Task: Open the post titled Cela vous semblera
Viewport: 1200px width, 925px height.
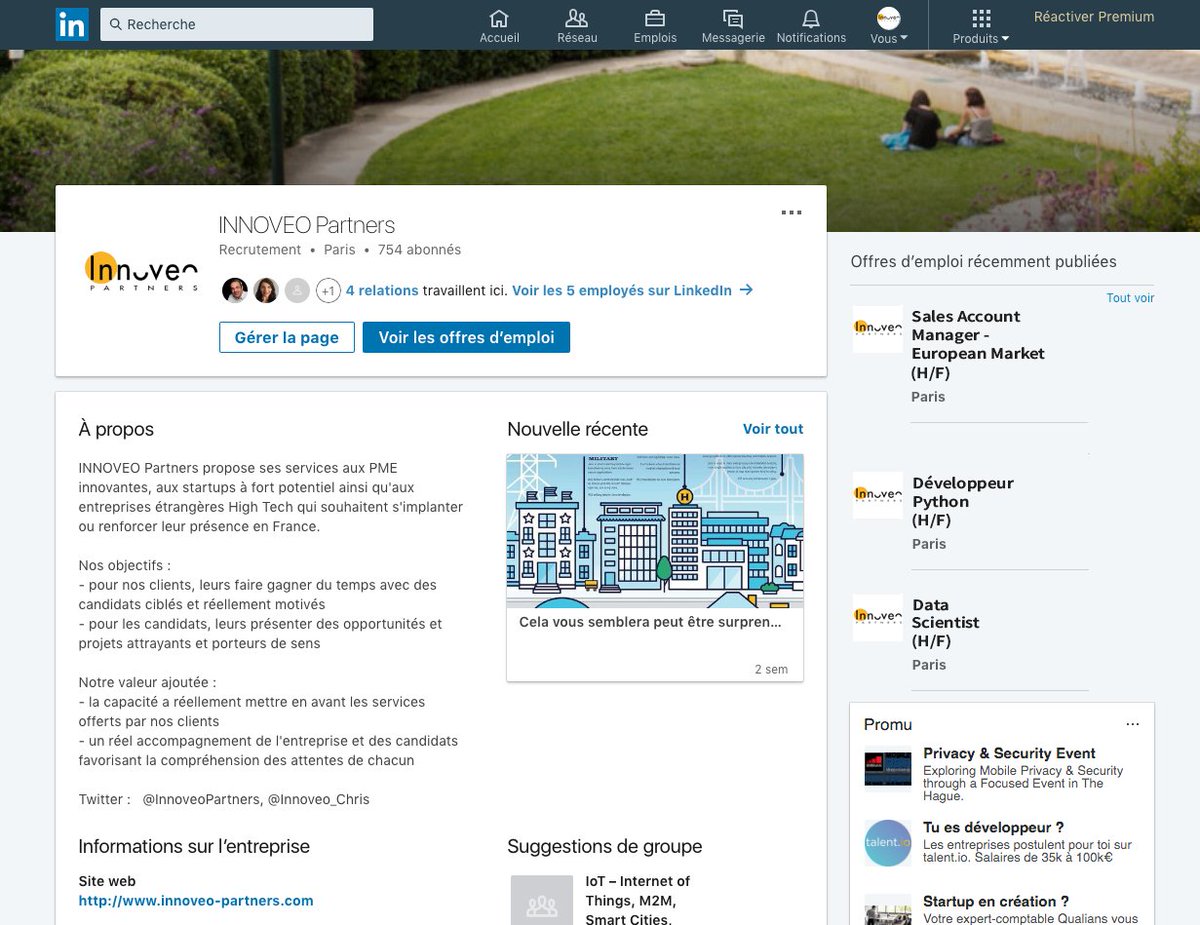Action: pyautogui.click(x=650, y=622)
